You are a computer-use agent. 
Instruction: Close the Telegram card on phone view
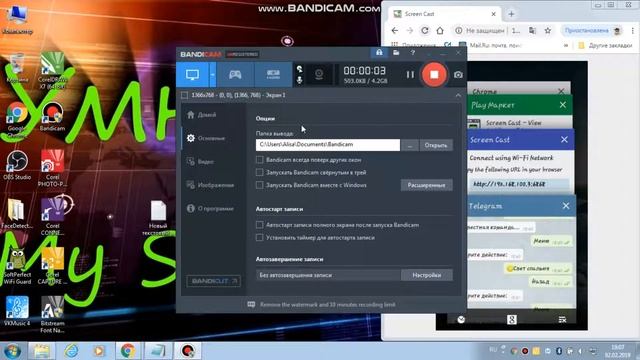[566, 206]
